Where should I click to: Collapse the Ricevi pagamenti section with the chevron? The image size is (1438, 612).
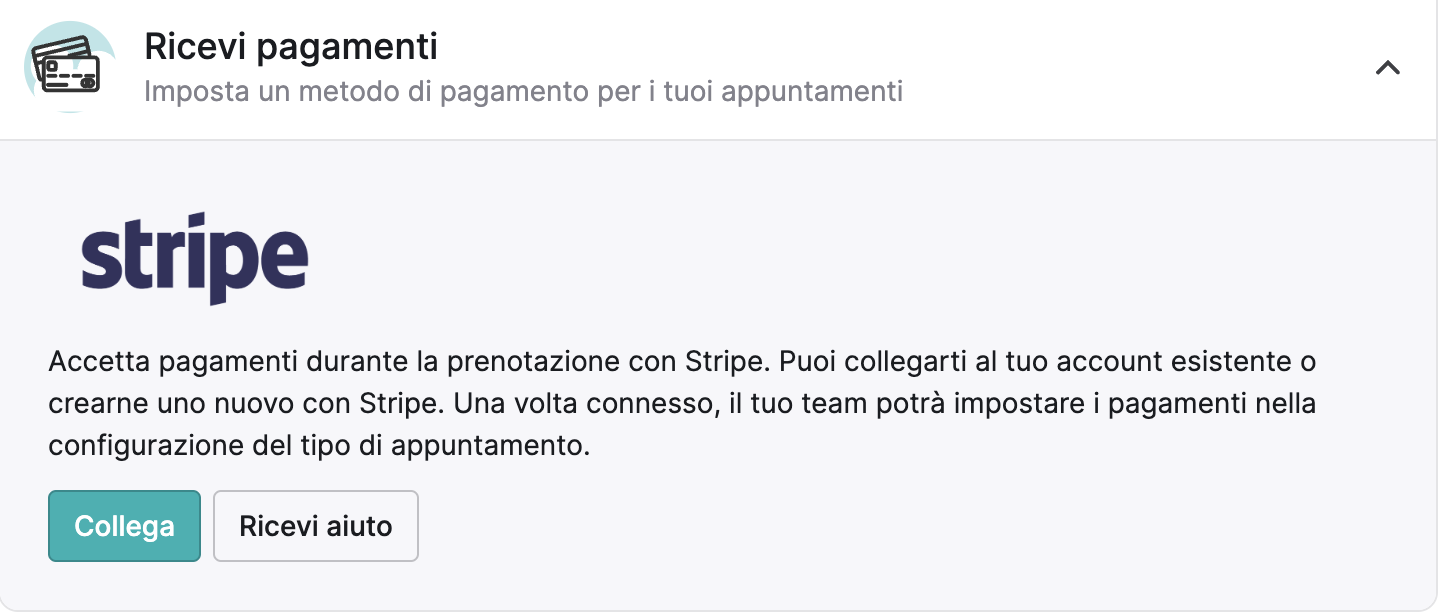(x=1387, y=68)
